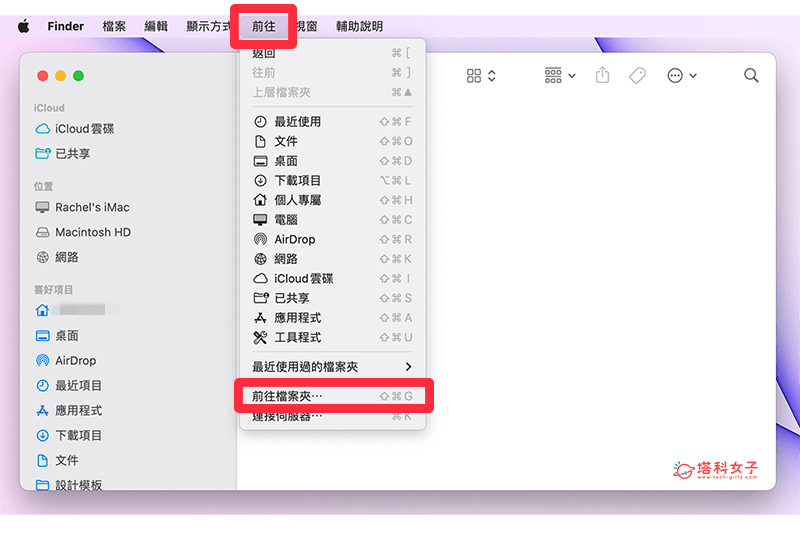Choose 工具程式 from the Go menu
Image resolution: width=800 pixels, height=538 pixels.
coord(332,337)
